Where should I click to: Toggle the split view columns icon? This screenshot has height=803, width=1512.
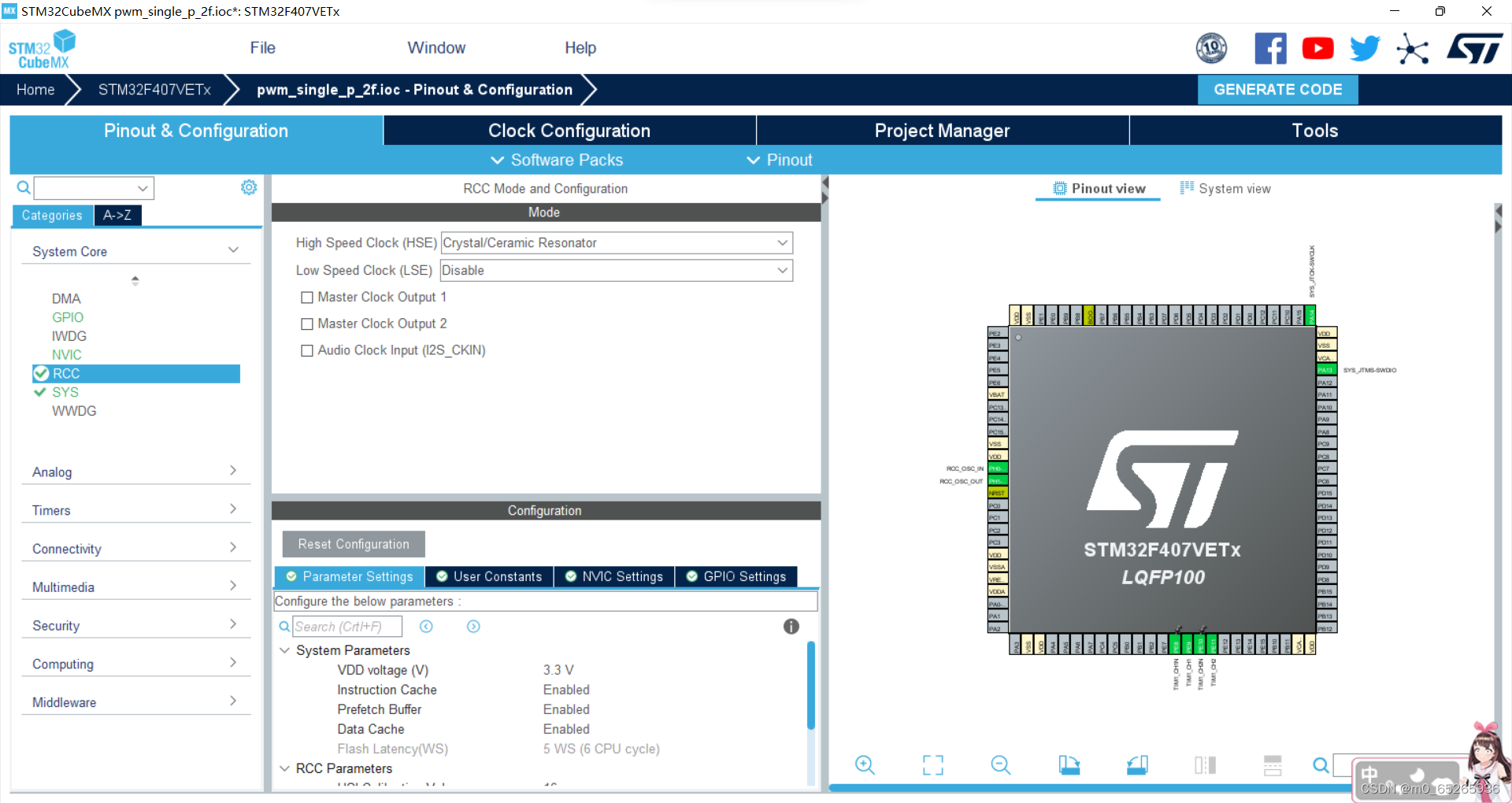coord(1205,764)
